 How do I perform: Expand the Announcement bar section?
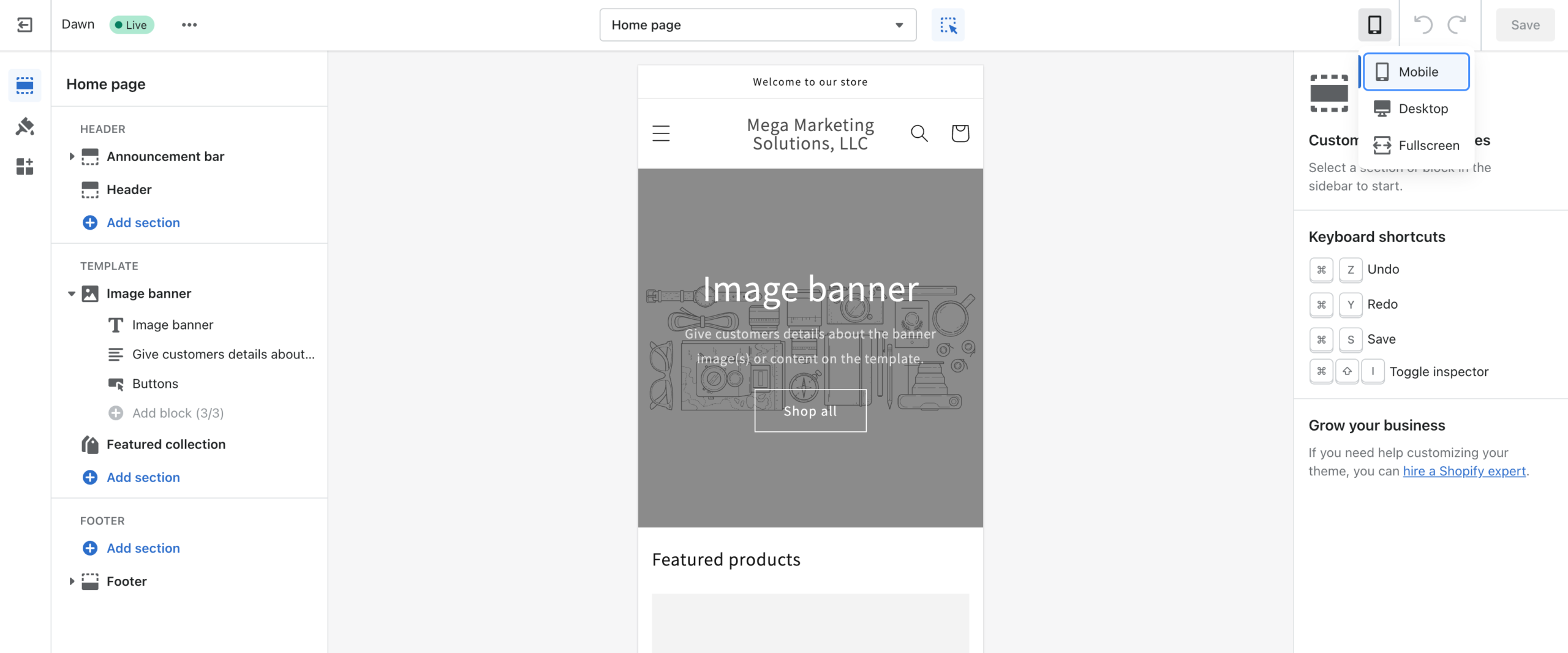pyautogui.click(x=72, y=156)
